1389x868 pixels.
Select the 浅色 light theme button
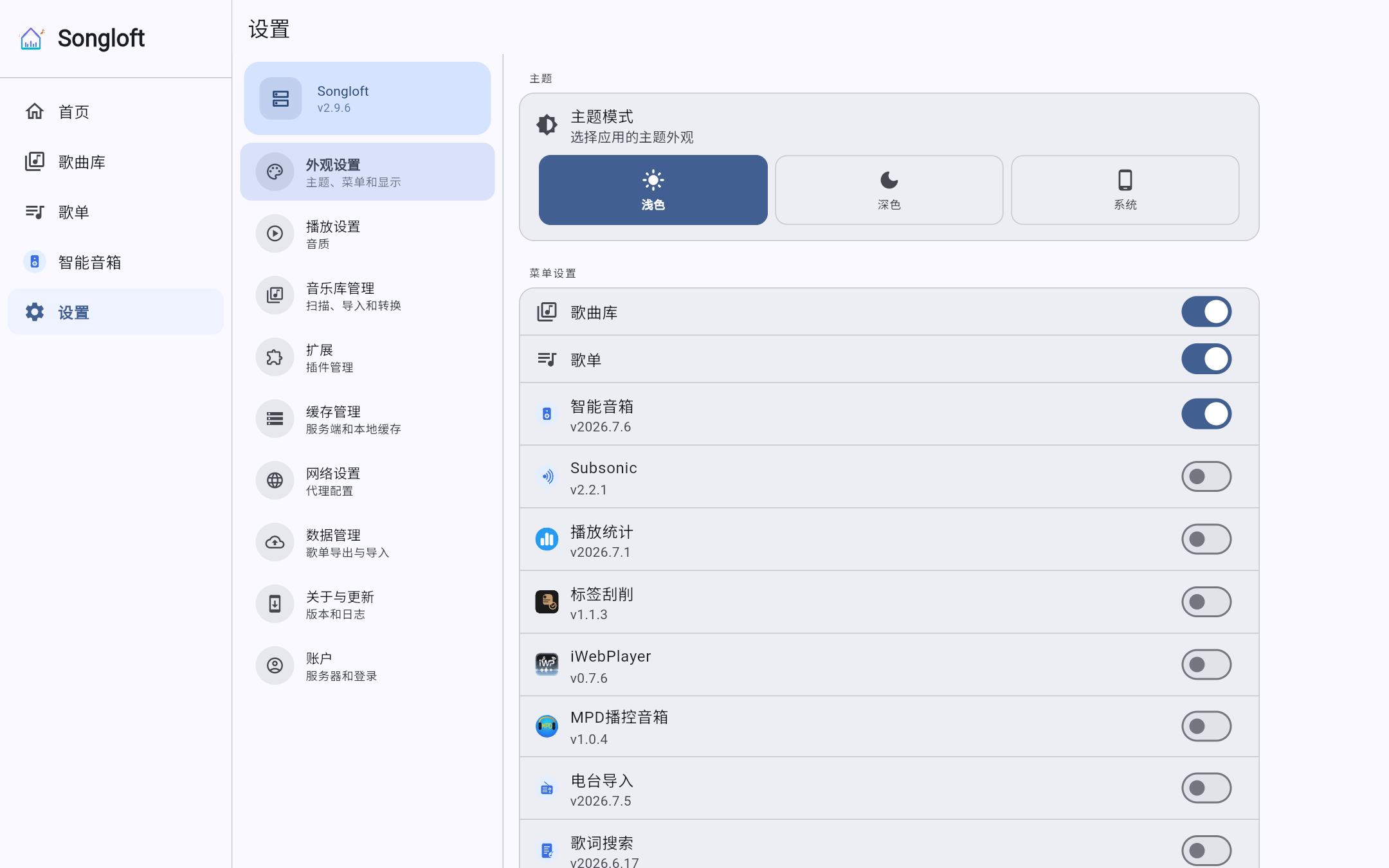pyautogui.click(x=653, y=190)
